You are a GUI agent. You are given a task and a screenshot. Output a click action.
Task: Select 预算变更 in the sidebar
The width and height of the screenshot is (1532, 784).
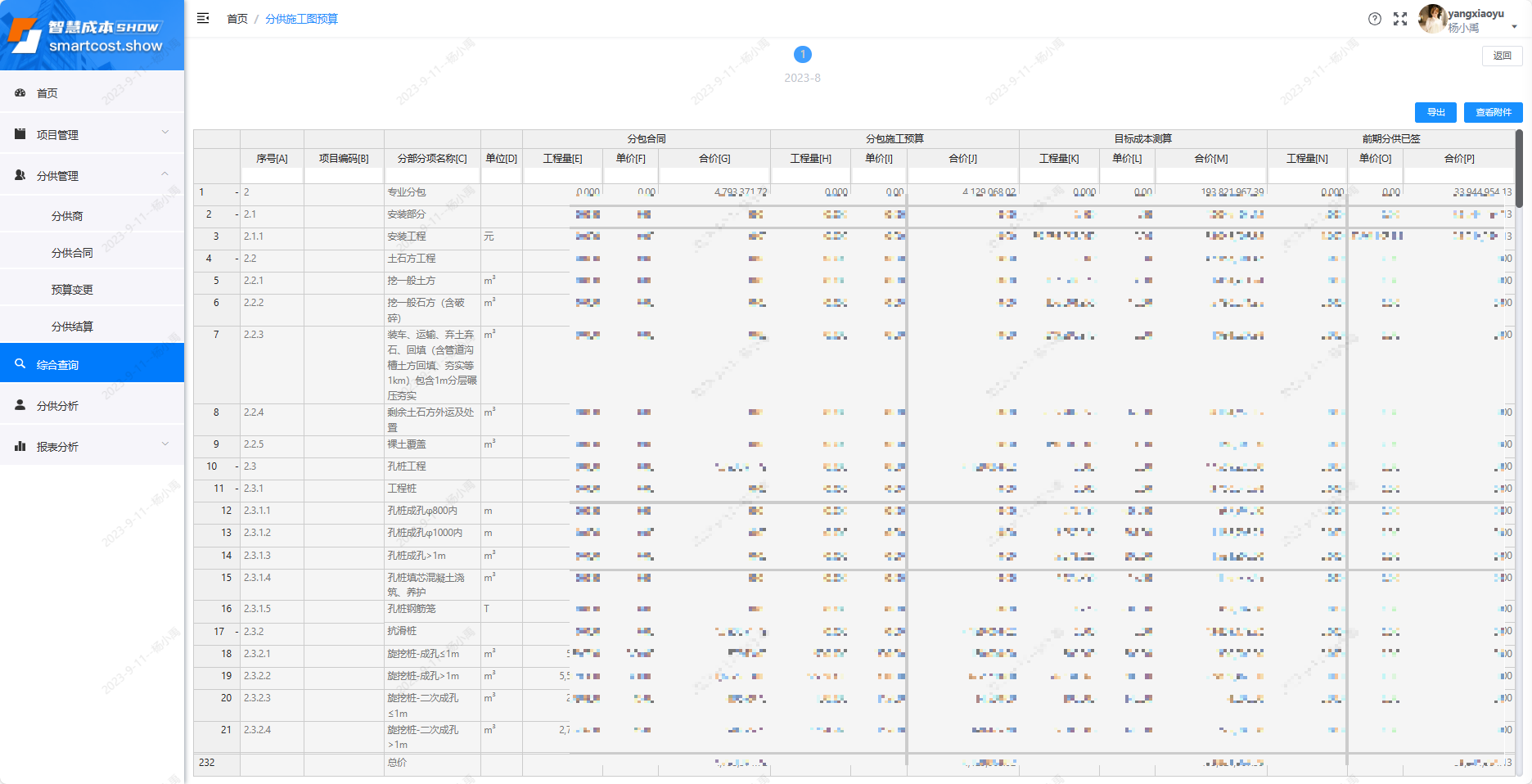[x=72, y=290]
